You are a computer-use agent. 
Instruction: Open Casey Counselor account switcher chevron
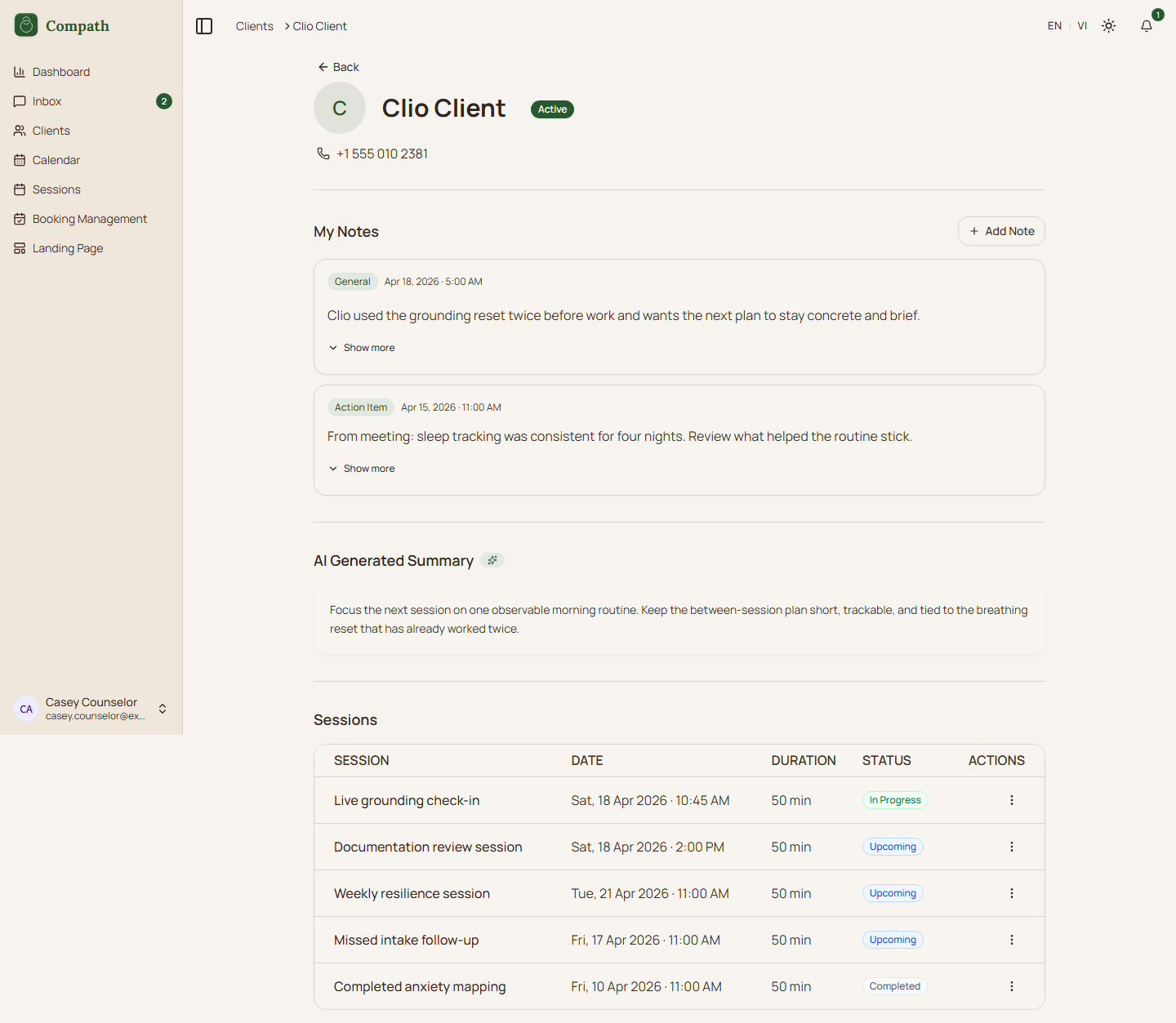(x=163, y=709)
